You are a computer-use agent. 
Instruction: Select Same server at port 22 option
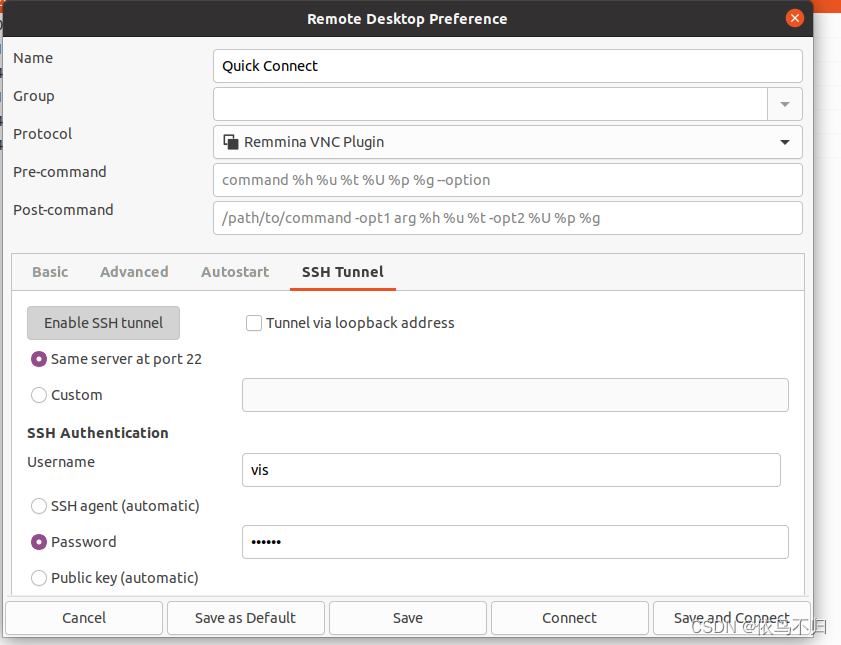[x=39, y=359]
